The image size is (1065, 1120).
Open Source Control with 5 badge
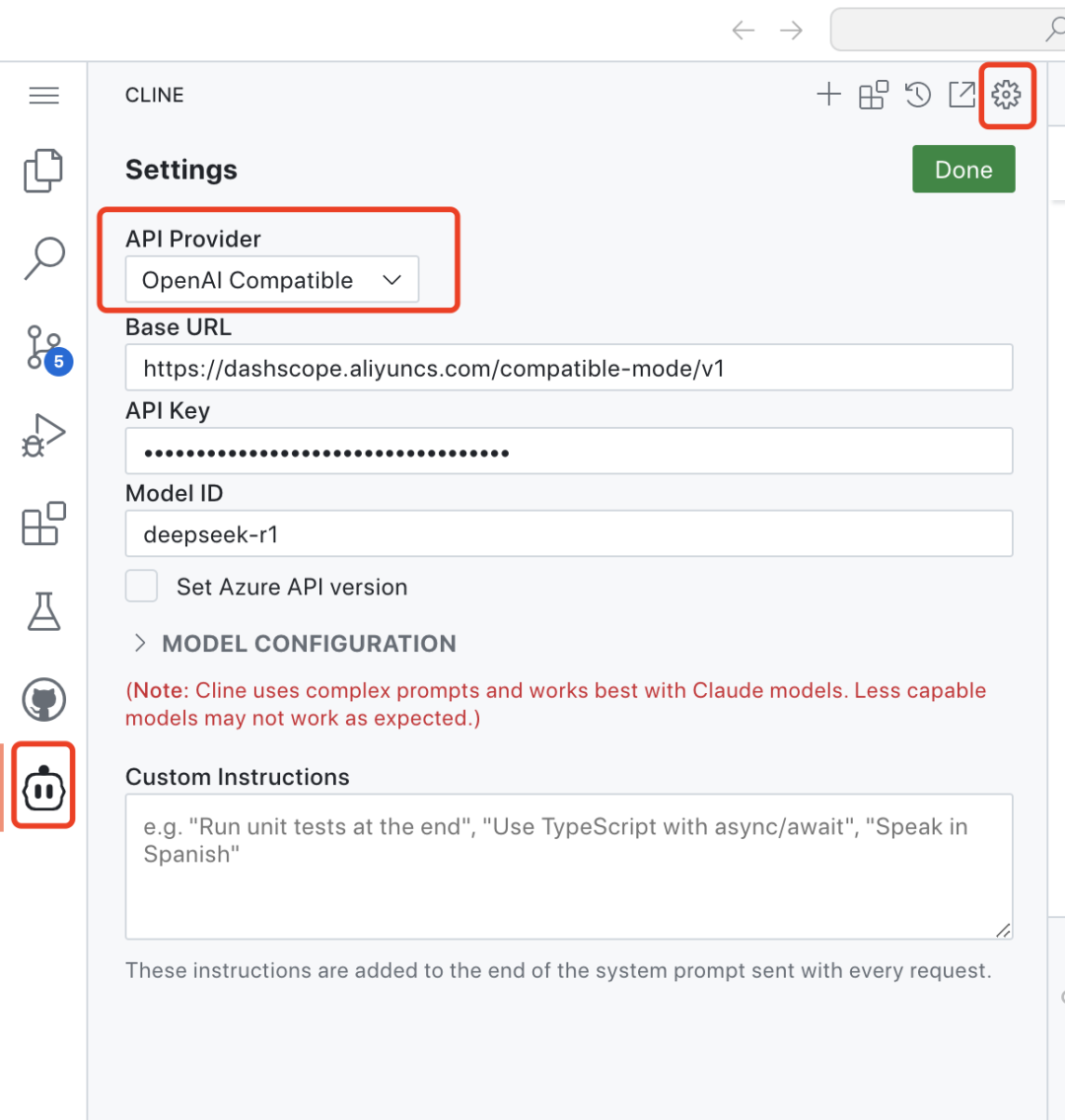point(43,349)
